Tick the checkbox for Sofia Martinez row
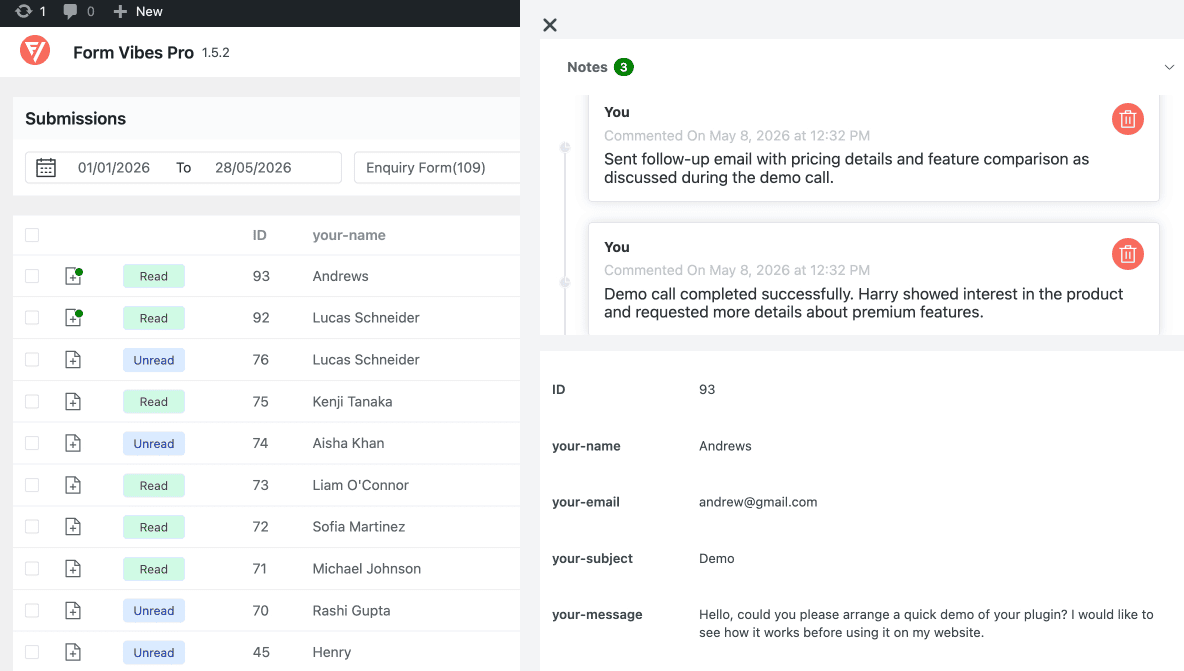 (32, 527)
